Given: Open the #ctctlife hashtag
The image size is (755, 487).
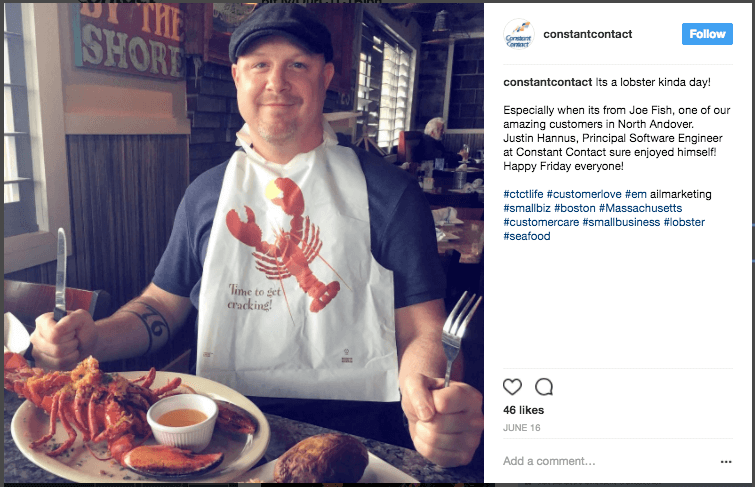Looking at the screenshot, I should (x=523, y=194).
